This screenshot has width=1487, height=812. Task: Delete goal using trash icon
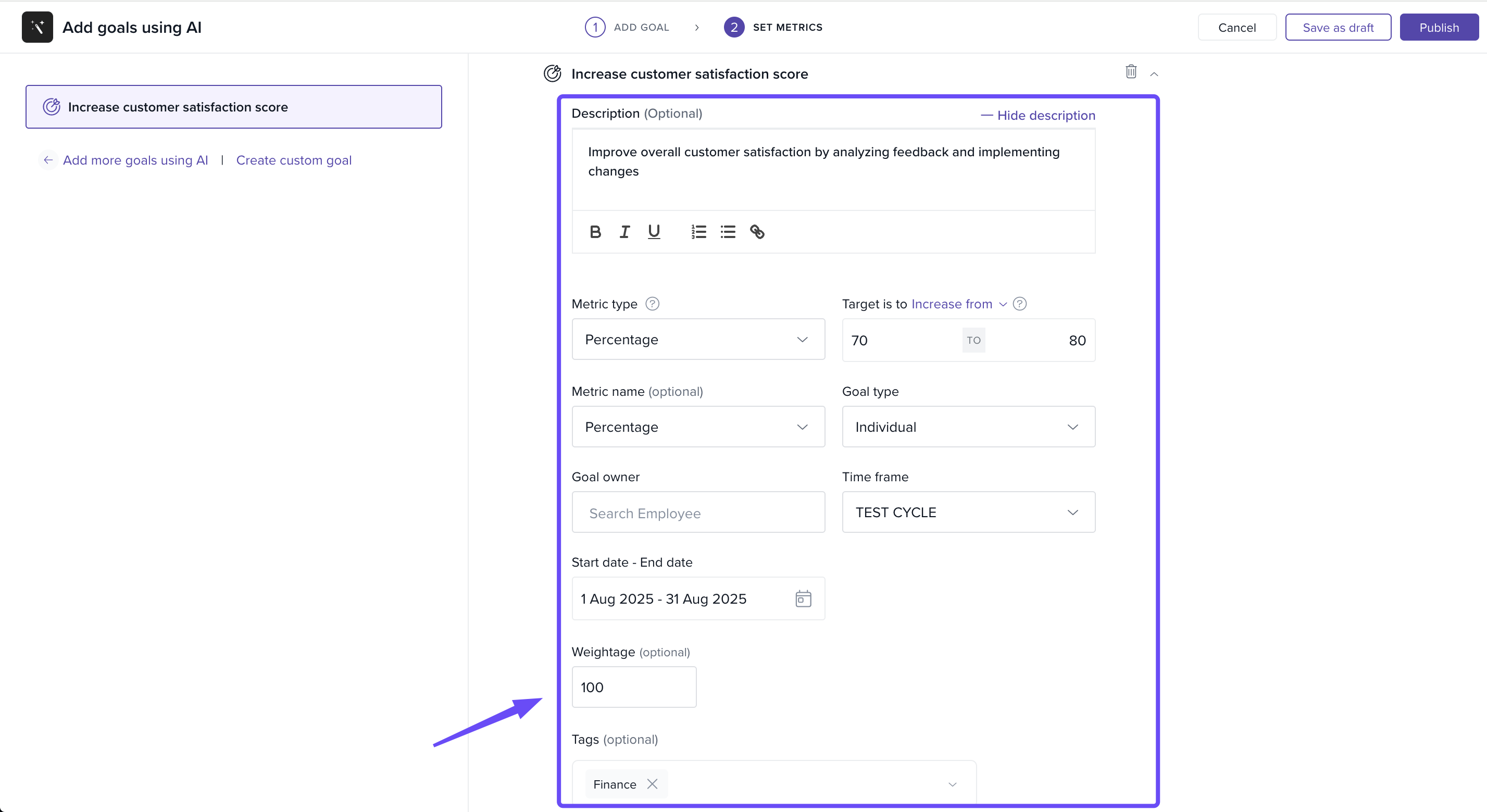(x=1131, y=71)
